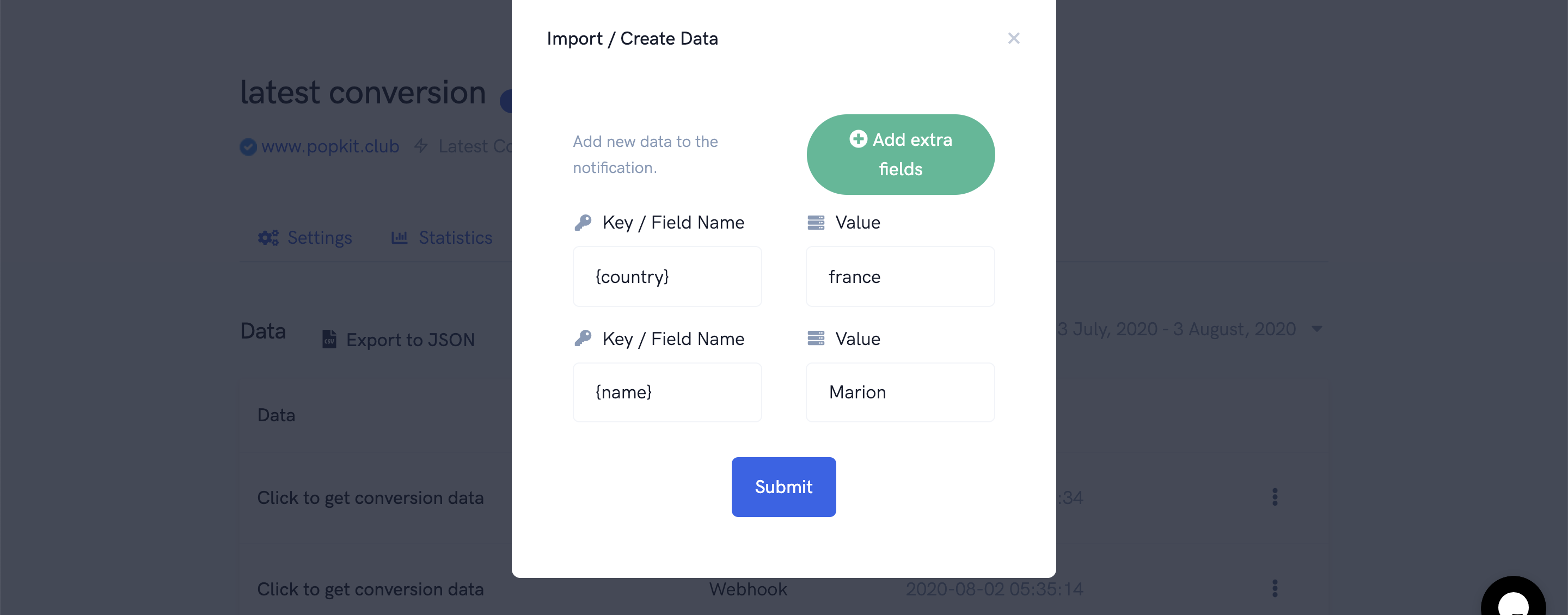Close the Import / Create Data dialog

[1013, 38]
